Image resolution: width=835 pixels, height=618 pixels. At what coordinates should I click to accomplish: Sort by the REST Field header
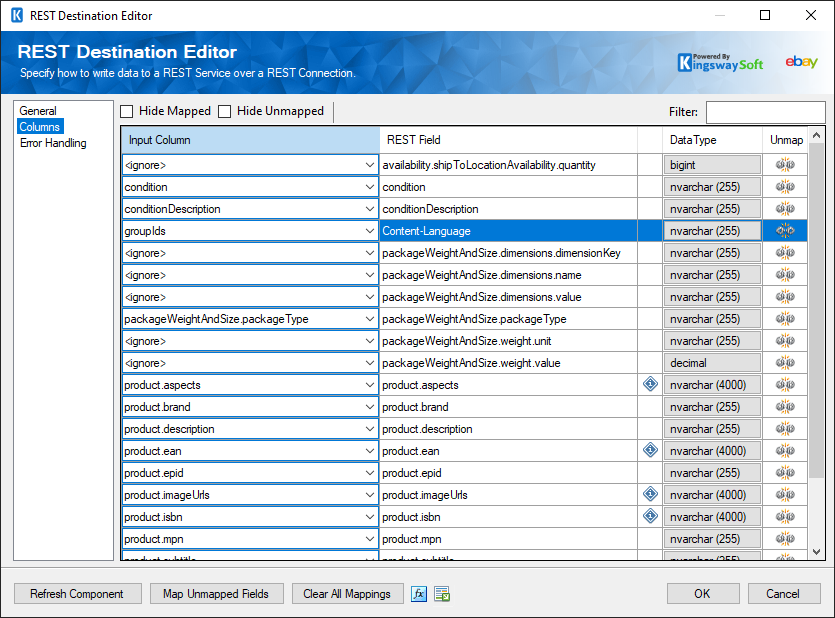pos(508,140)
